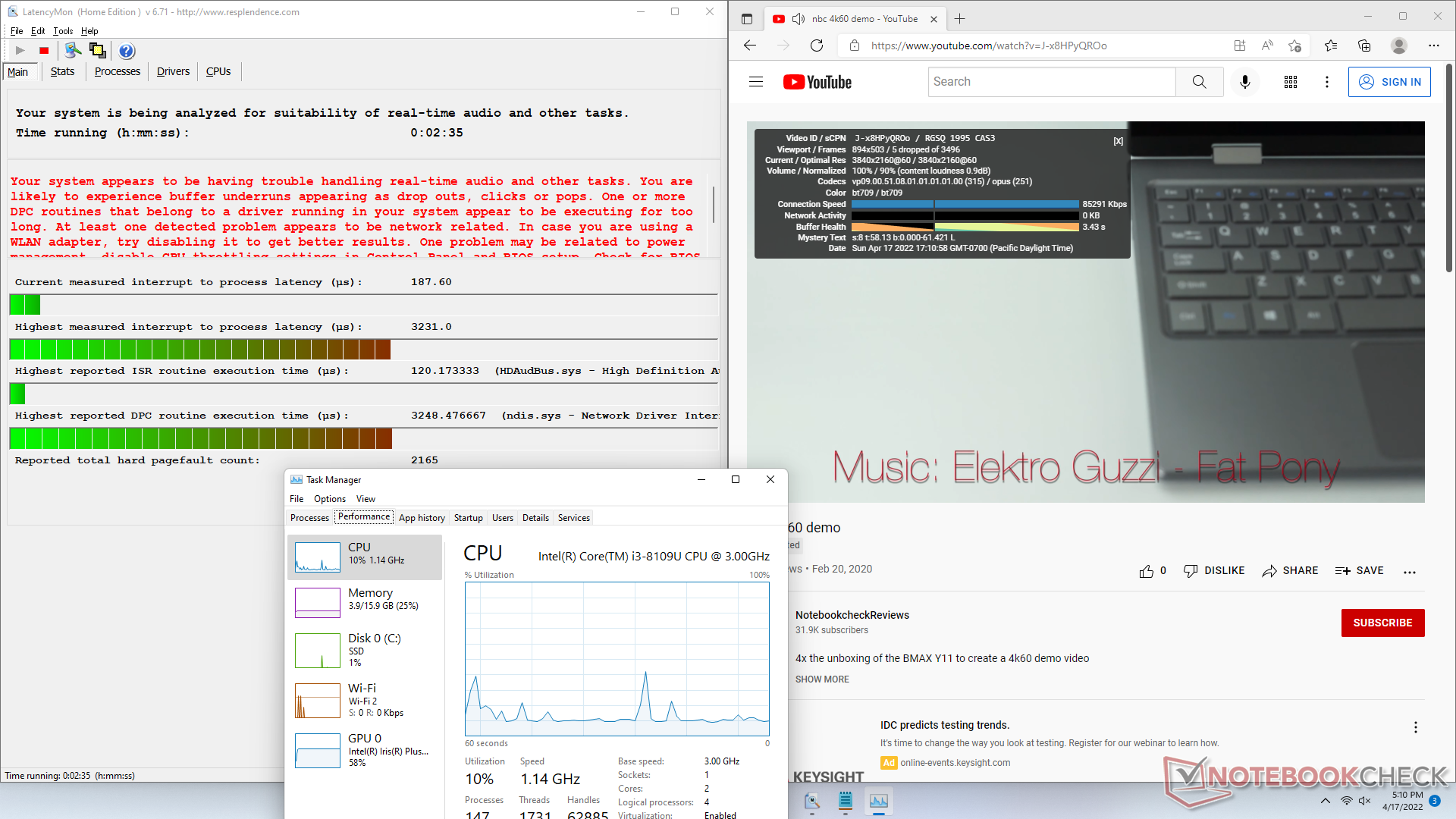The image size is (1456, 819).
Task: Refresh the YouTube page in Edge
Action: 817,45
